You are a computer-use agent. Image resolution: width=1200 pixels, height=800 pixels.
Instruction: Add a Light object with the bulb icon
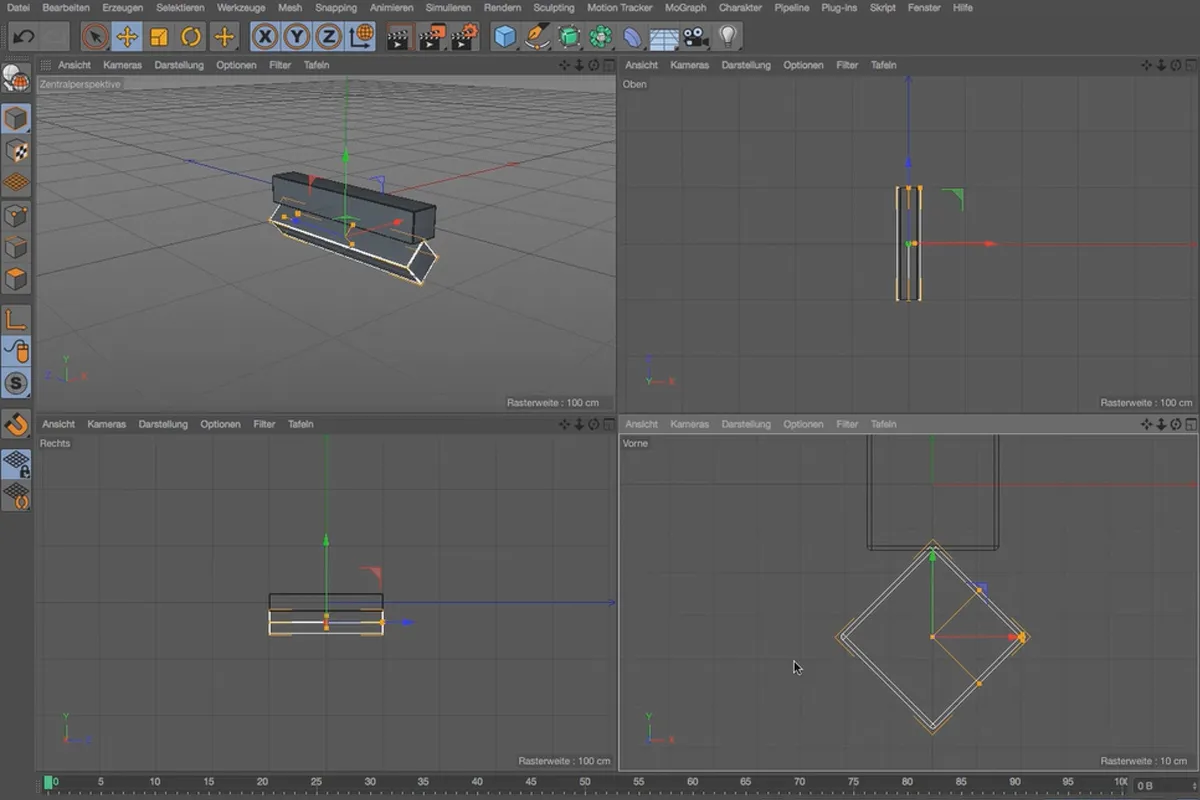[727, 37]
